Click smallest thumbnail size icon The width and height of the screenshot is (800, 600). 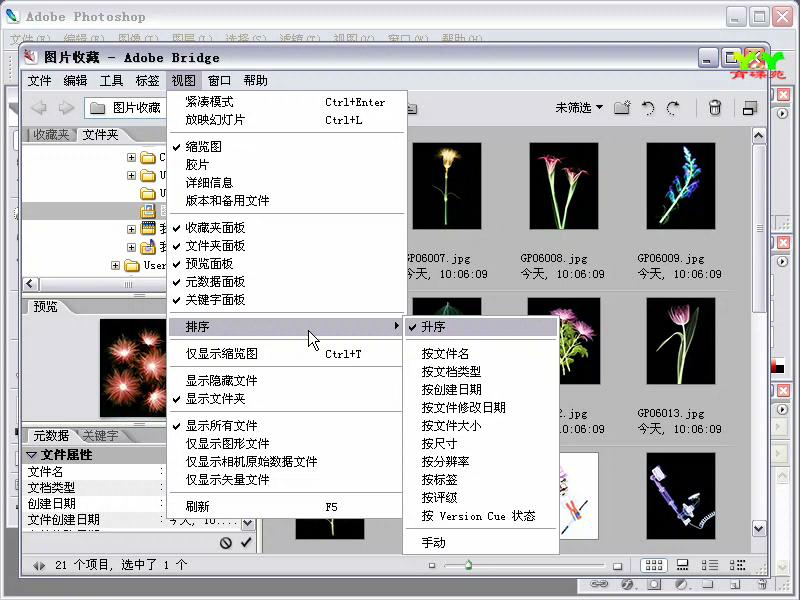[432, 565]
